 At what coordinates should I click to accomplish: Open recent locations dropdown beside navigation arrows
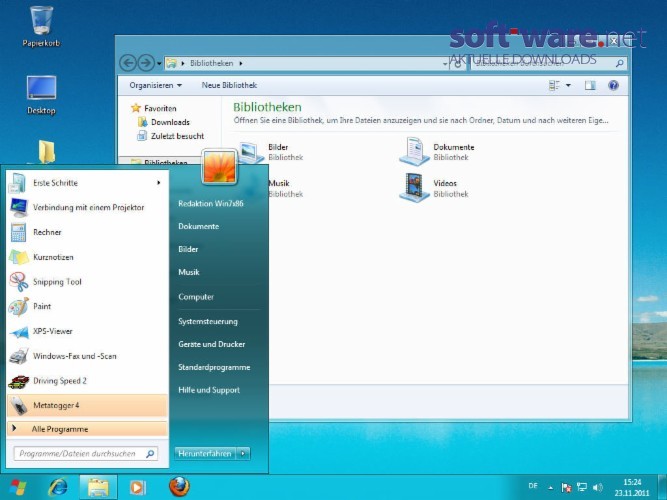[159, 64]
